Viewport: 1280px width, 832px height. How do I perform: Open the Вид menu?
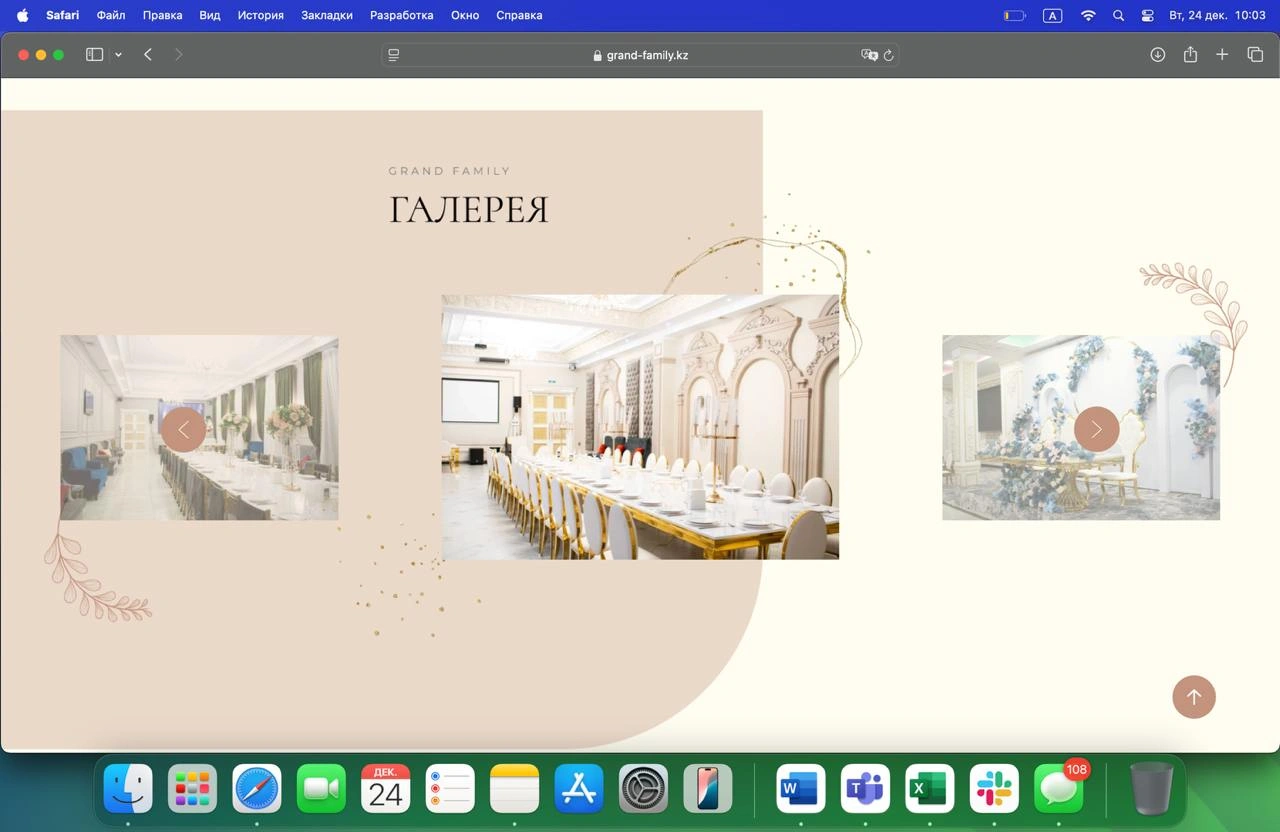coord(210,15)
